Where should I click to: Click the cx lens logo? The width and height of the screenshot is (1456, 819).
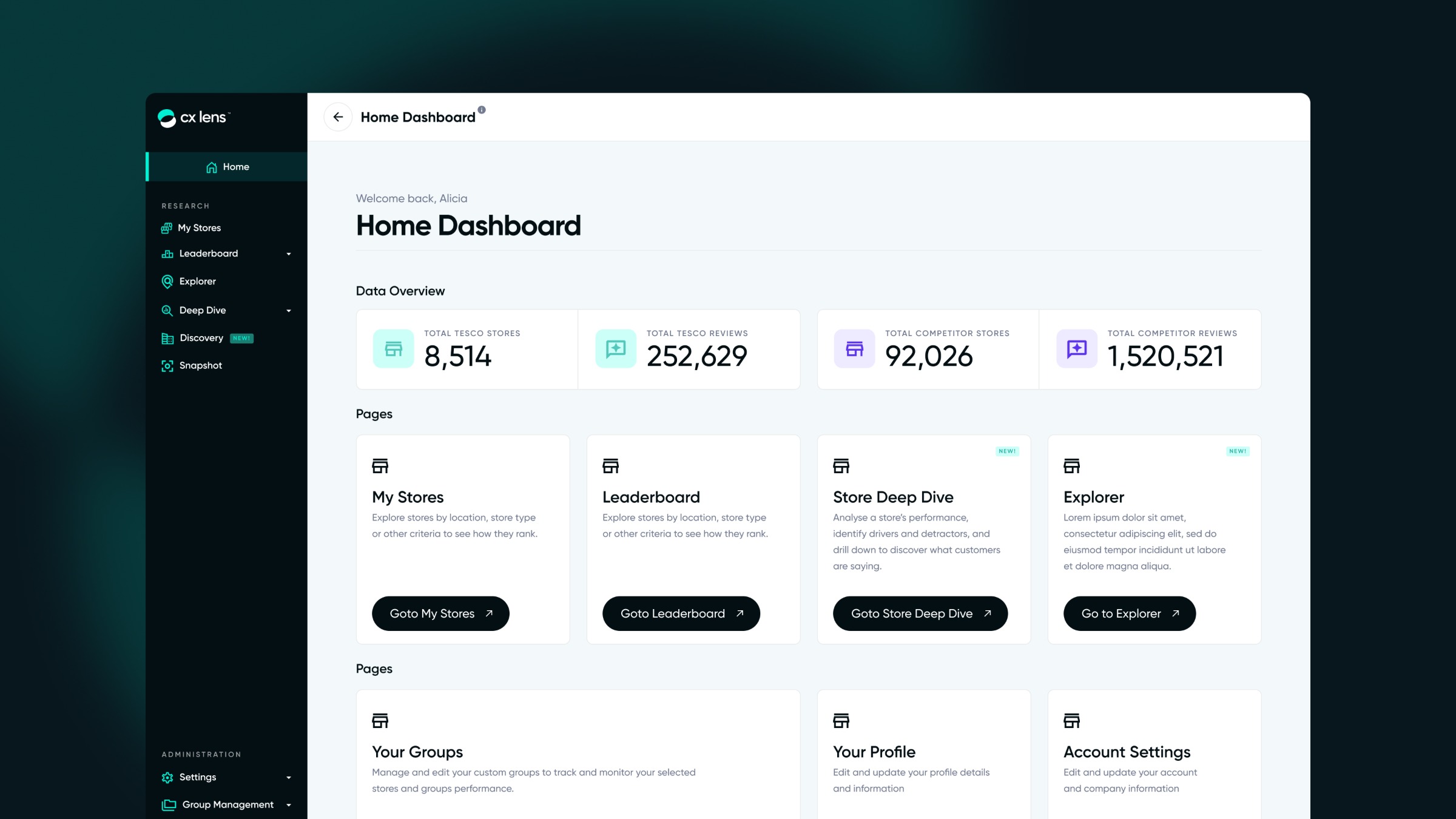coord(194,118)
